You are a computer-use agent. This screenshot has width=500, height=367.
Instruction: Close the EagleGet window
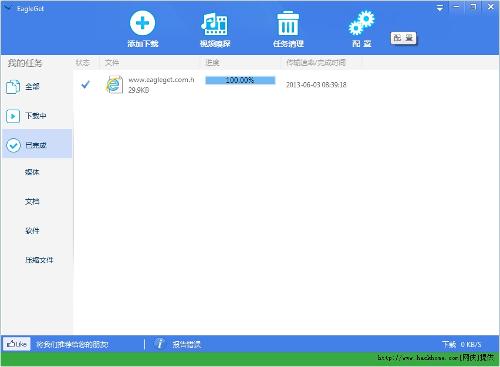[x=491, y=7]
